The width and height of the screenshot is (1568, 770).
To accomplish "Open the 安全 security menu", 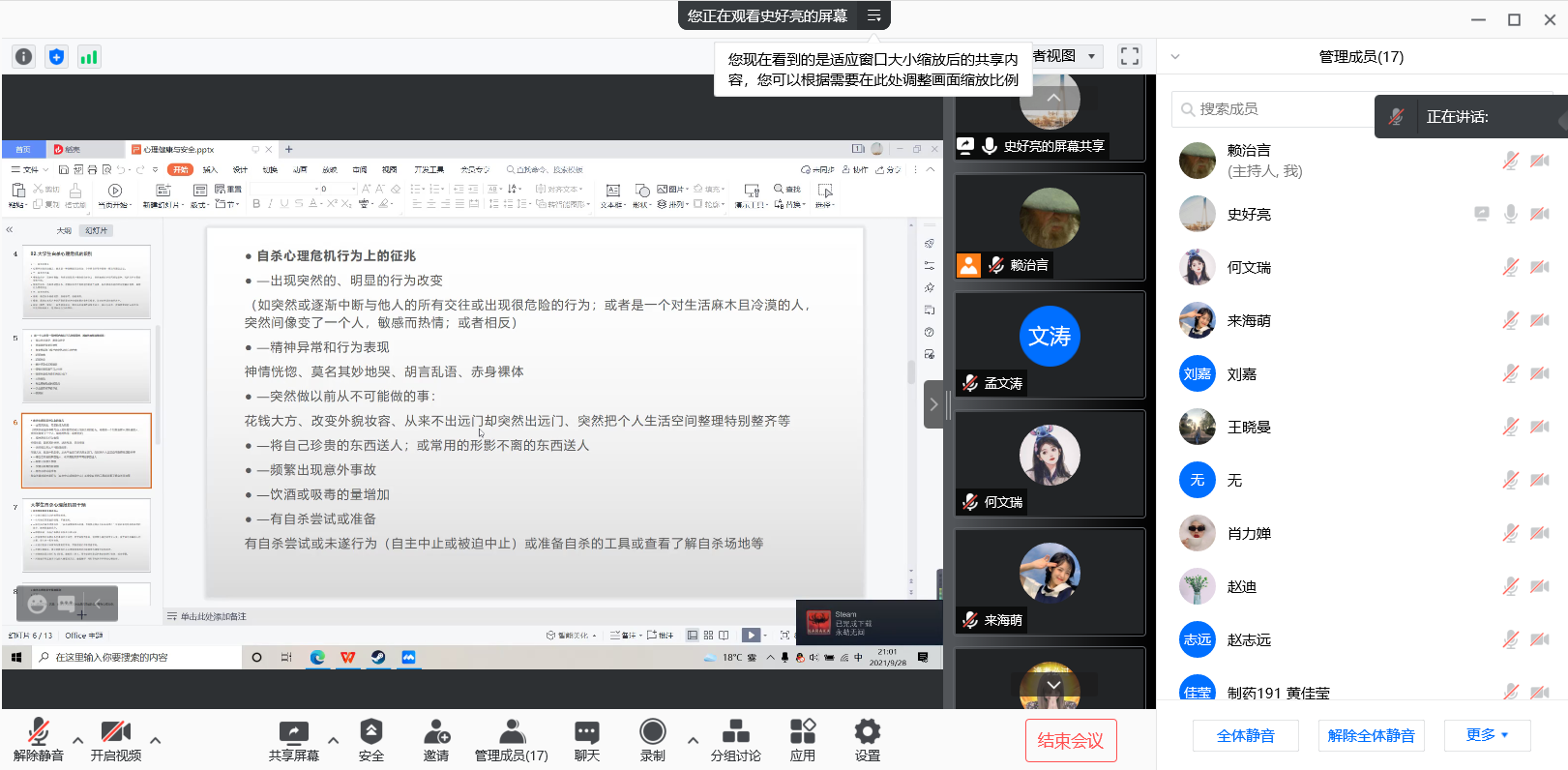I will click(x=371, y=740).
